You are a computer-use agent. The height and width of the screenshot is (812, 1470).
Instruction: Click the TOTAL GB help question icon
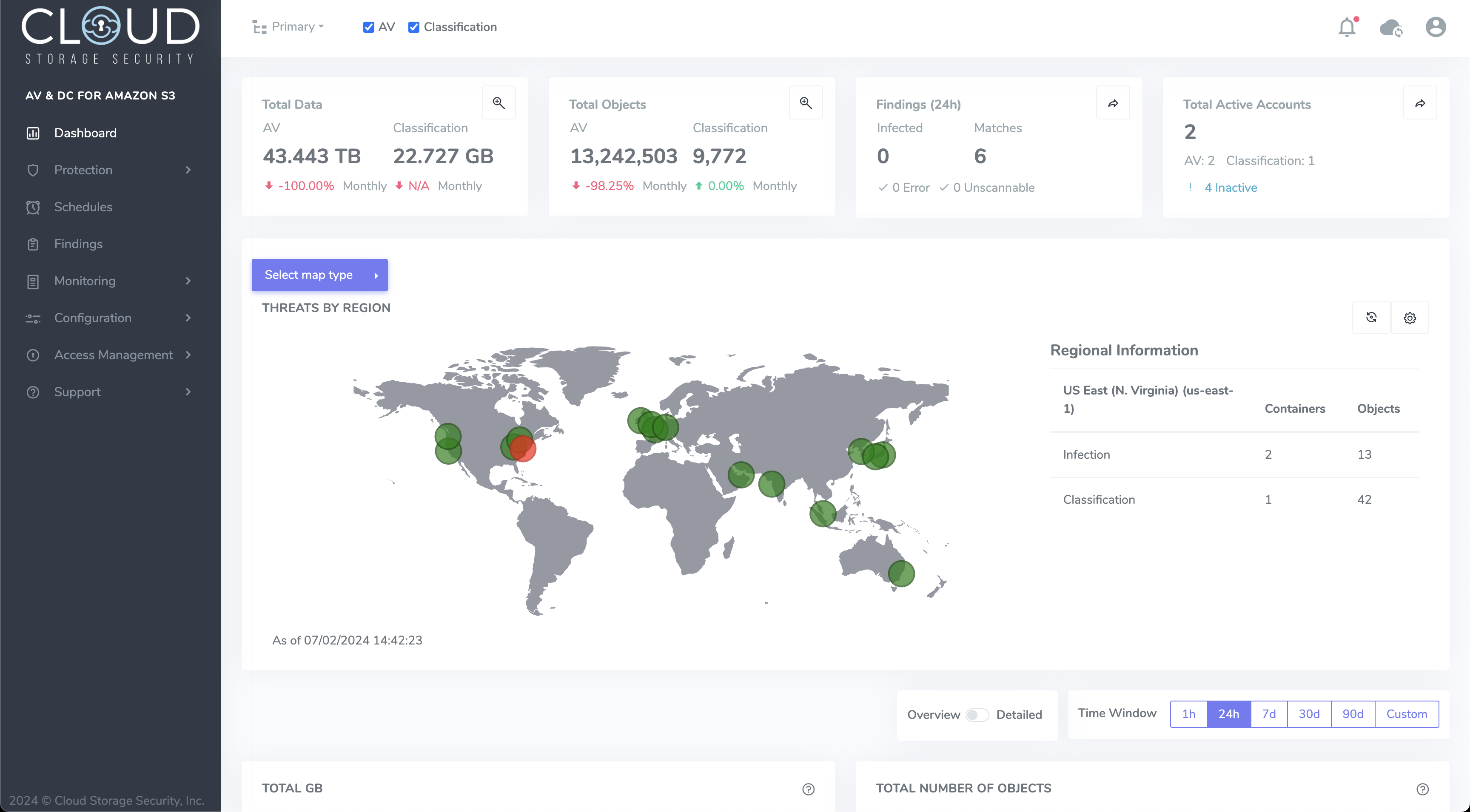(x=808, y=789)
